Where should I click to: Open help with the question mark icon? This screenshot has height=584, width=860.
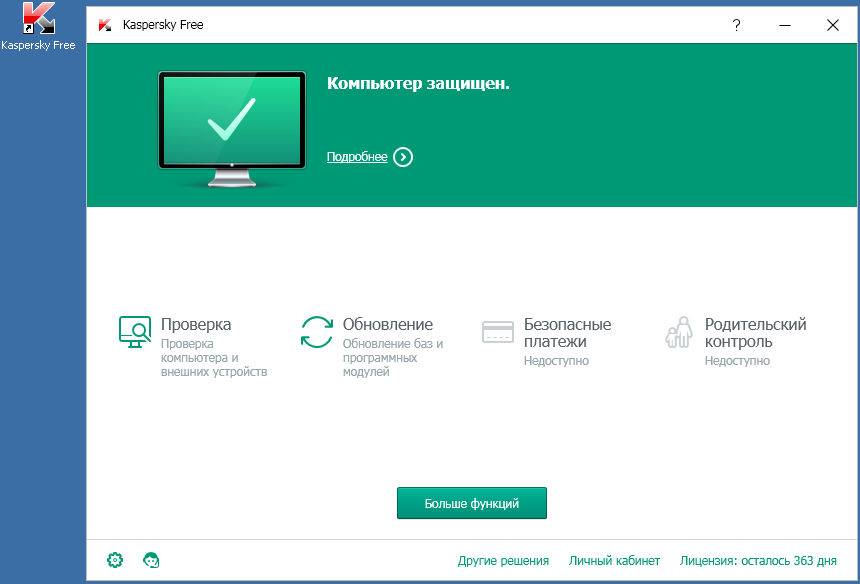(x=736, y=25)
